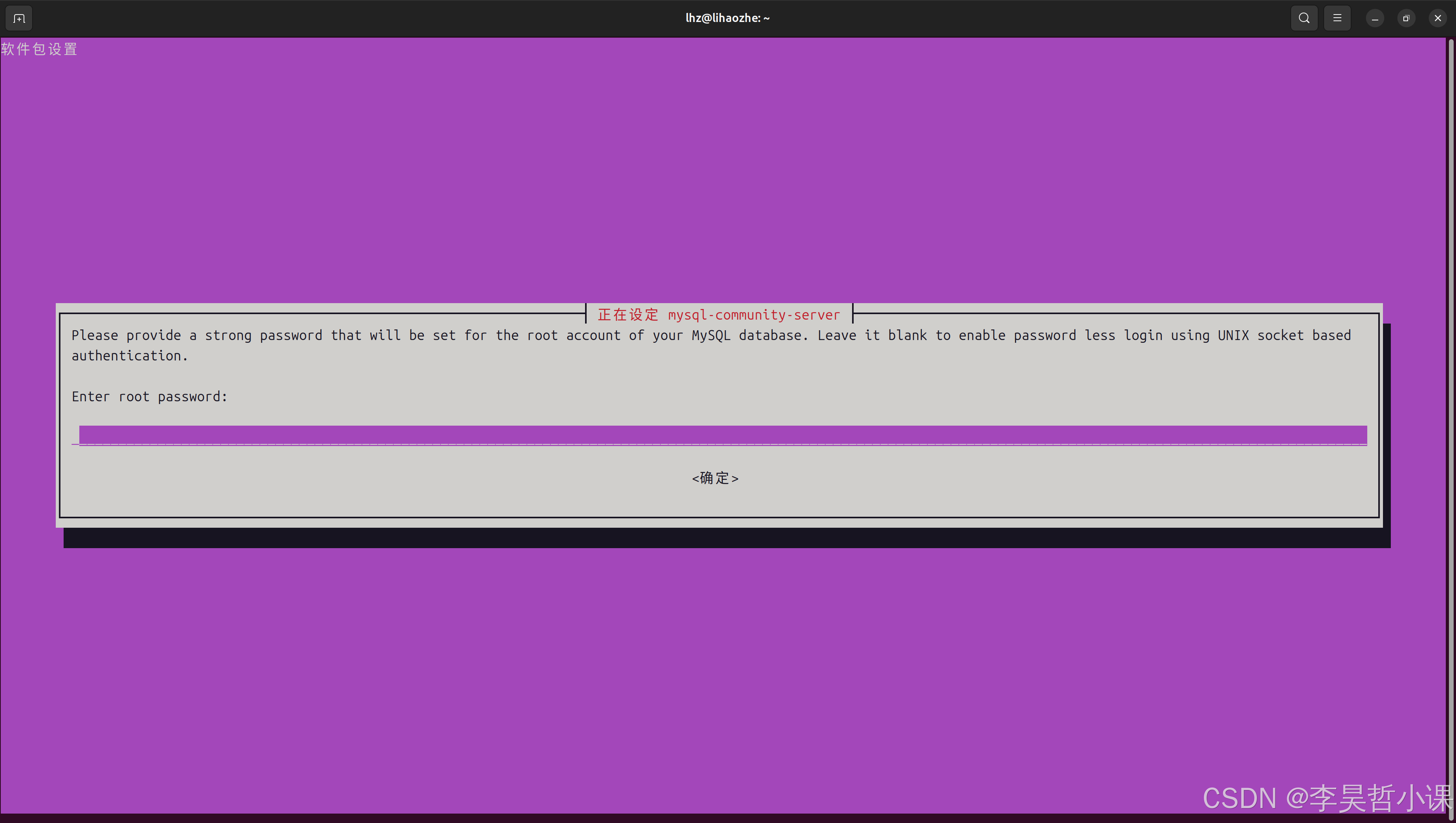Click the '正在设定 mysql-community-server' dialog title
1456x823 pixels.
click(719, 315)
